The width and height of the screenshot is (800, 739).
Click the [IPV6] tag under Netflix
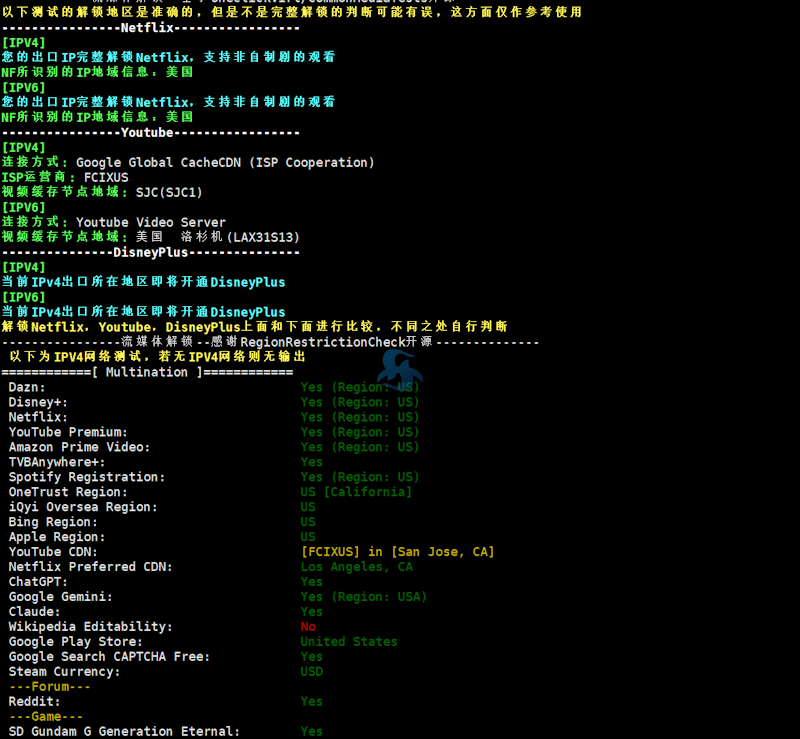(23, 88)
